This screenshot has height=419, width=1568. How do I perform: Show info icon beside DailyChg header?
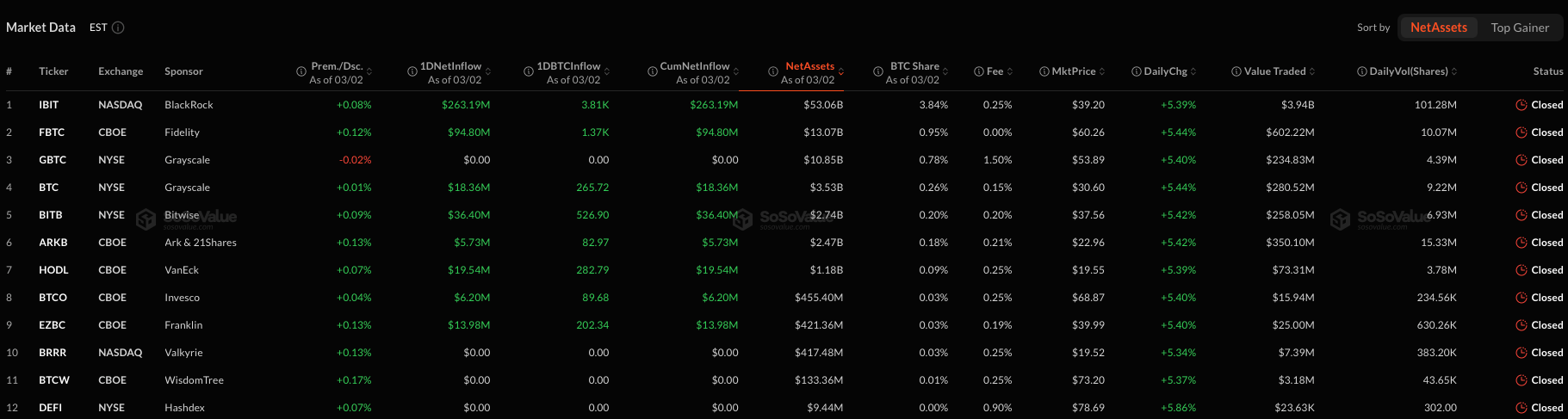pyautogui.click(x=1137, y=71)
